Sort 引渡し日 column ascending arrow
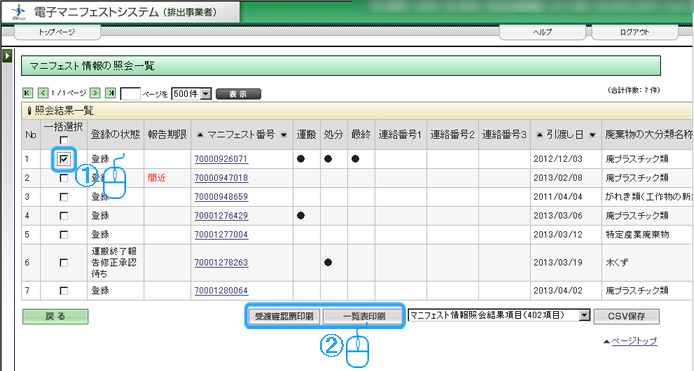The width and height of the screenshot is (694, 371). 539,135
